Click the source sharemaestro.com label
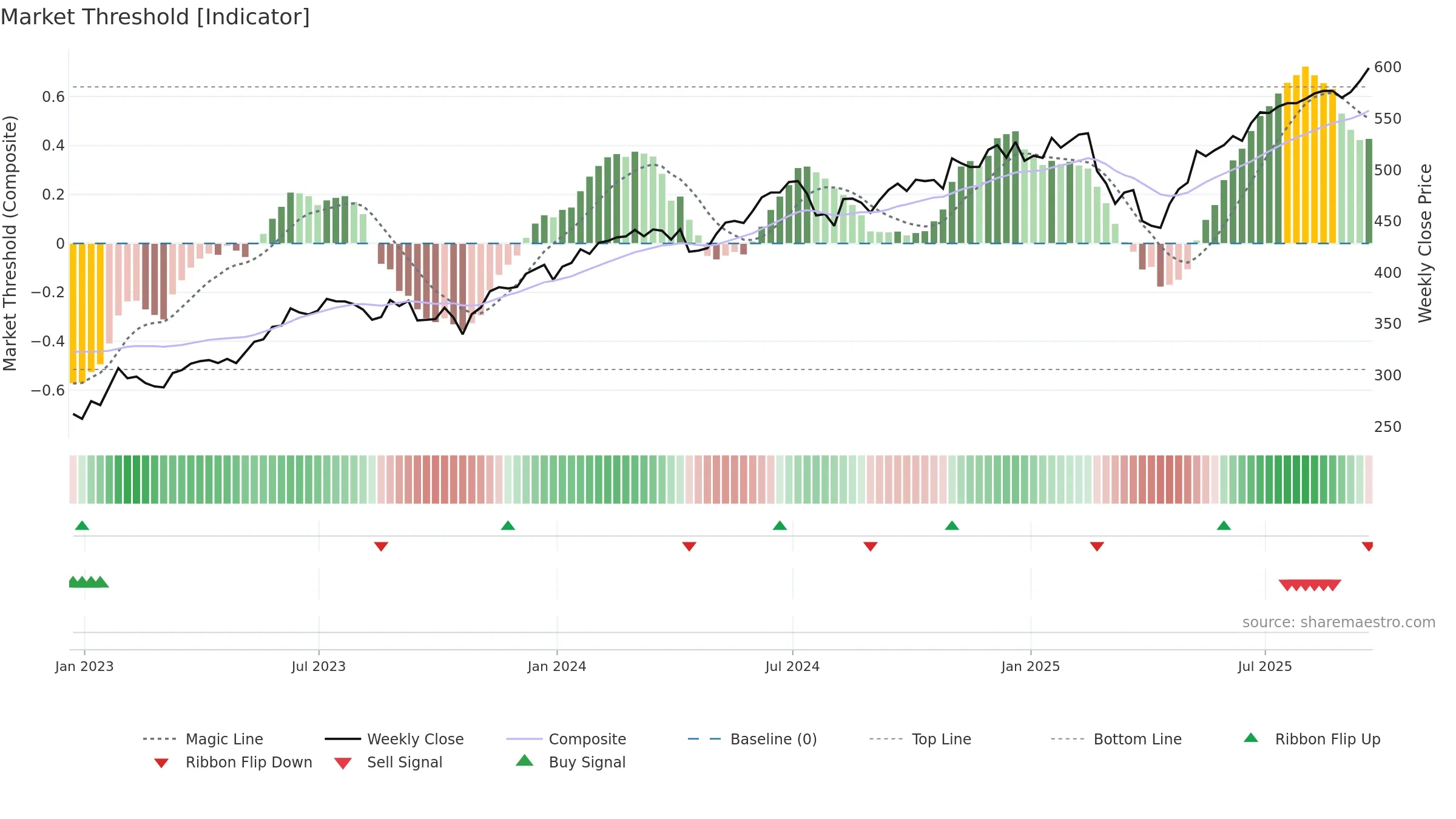1456x819 pixels. point(1339,622)
